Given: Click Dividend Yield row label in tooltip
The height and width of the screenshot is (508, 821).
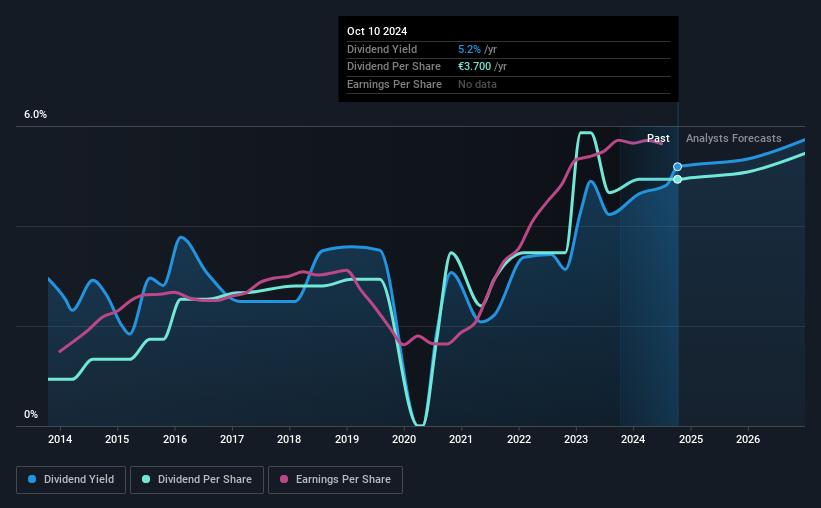Looking at the screenshot, I should point(382,49).
